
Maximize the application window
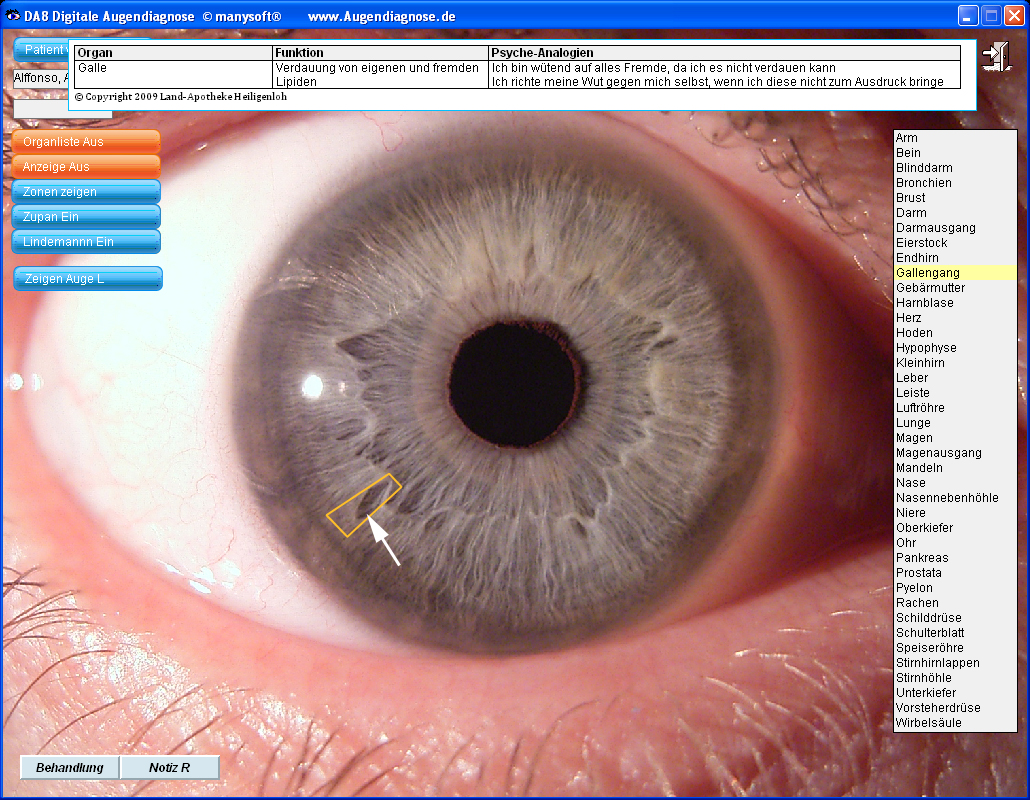[x=991, y=15]
